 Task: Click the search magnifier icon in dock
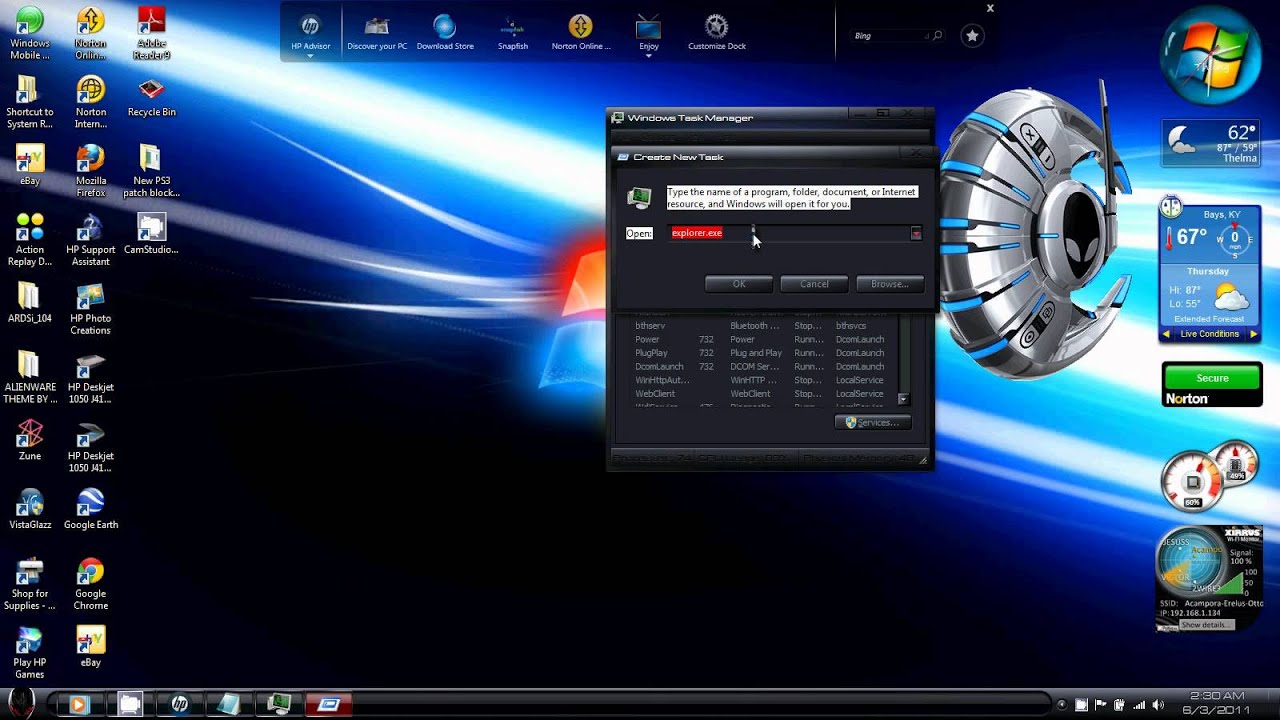pos(937,36)
